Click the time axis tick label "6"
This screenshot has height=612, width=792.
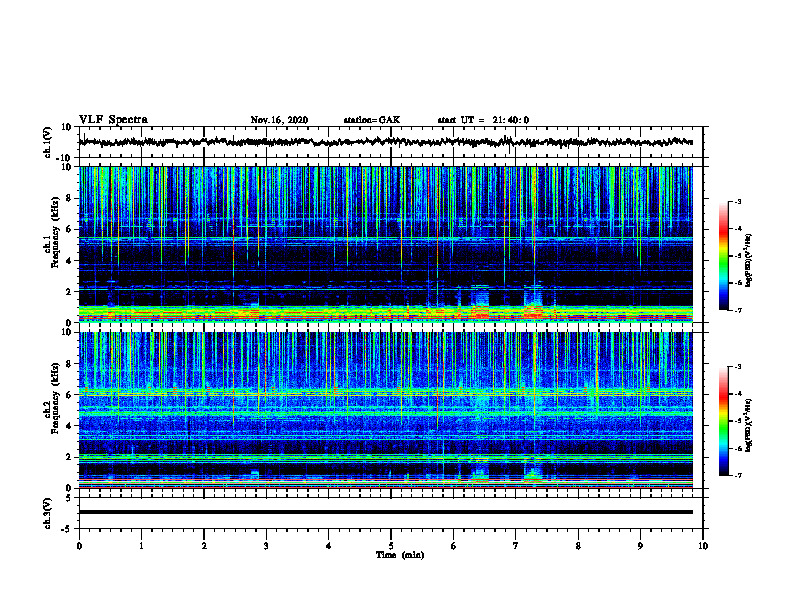coord(454,546)
